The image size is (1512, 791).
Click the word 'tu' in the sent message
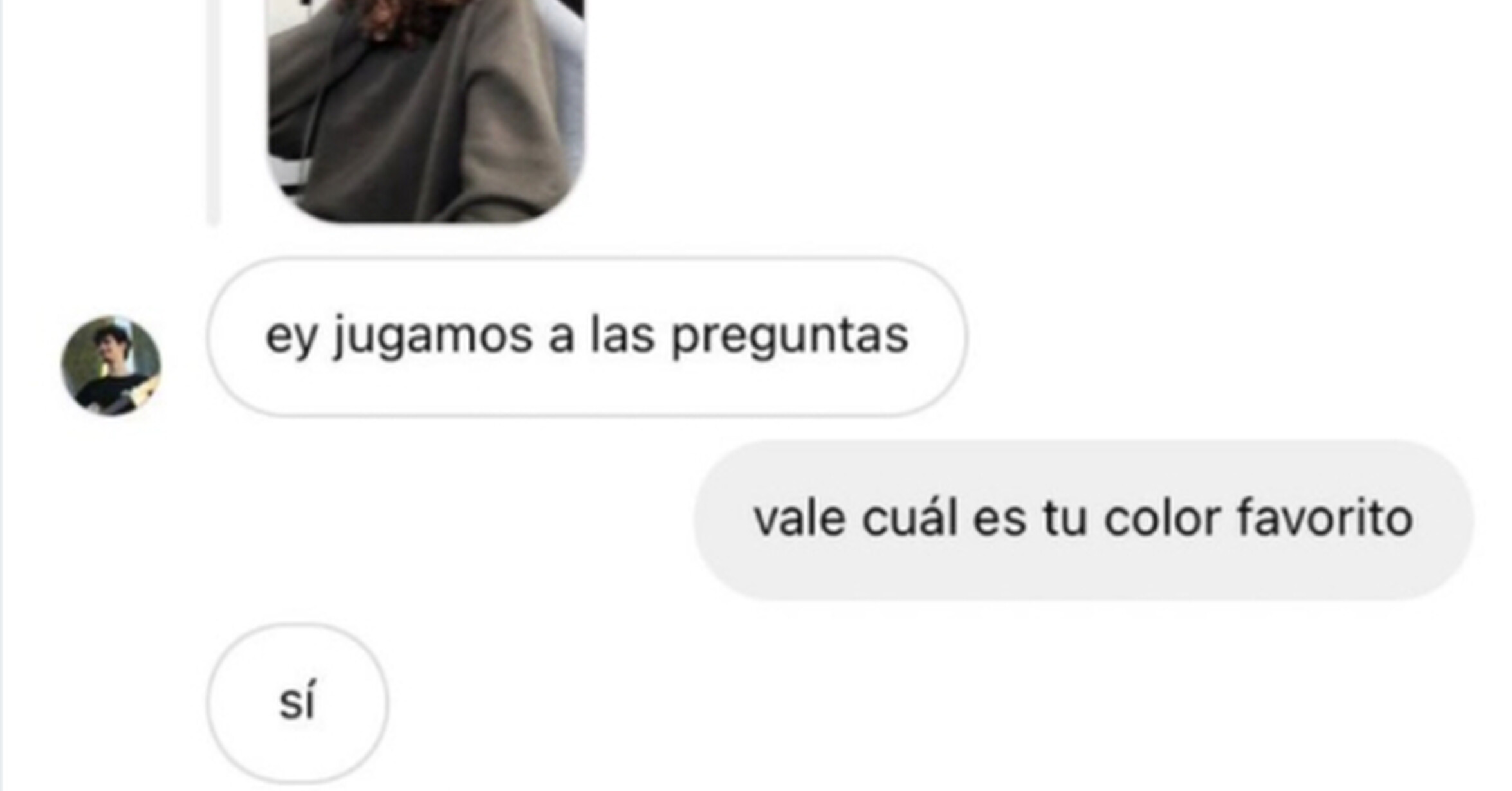point(1065,518)
